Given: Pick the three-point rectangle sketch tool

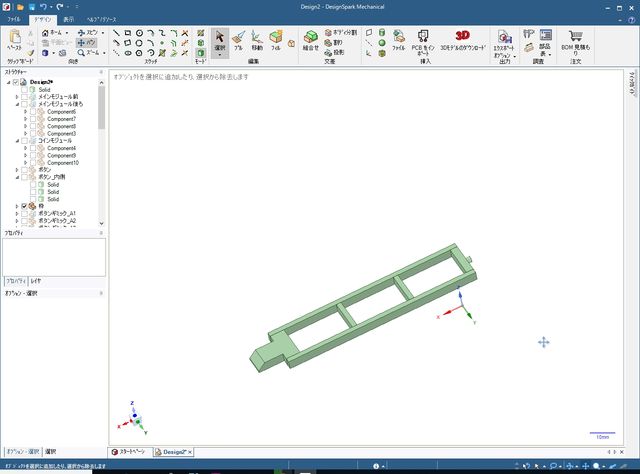Looking at the screenshot, I should (x=128, y=42).
